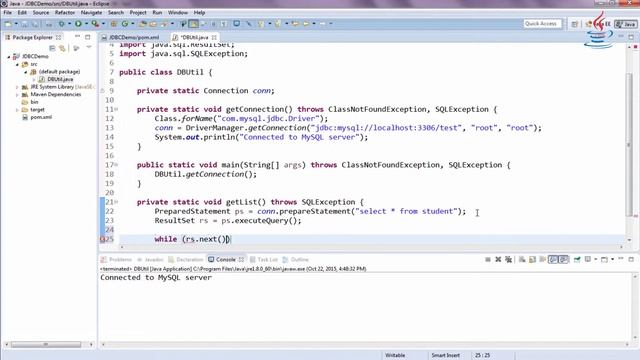Open the Run menu

point(157,13)
